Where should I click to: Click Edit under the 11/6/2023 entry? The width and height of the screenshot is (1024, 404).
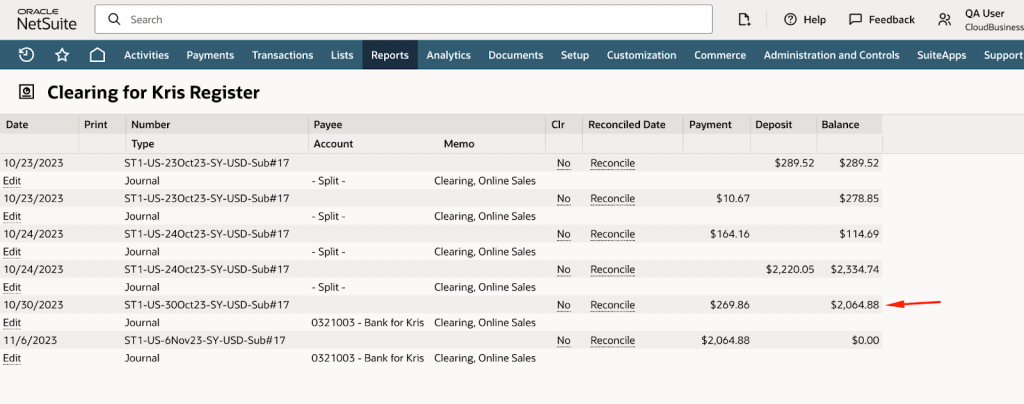click(12, 358)
